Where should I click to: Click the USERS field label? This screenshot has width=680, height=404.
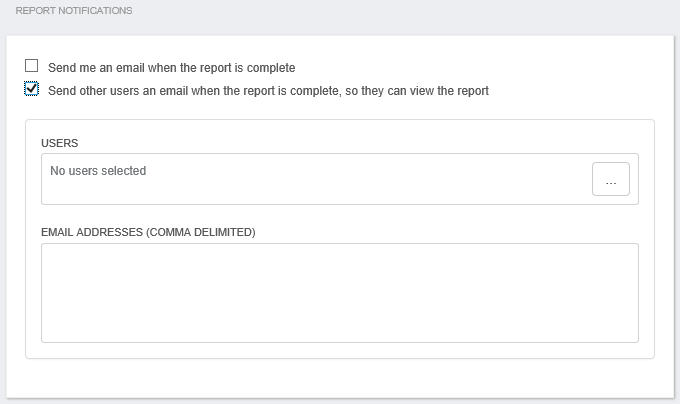pyautogui.click(x=59, y=143)
